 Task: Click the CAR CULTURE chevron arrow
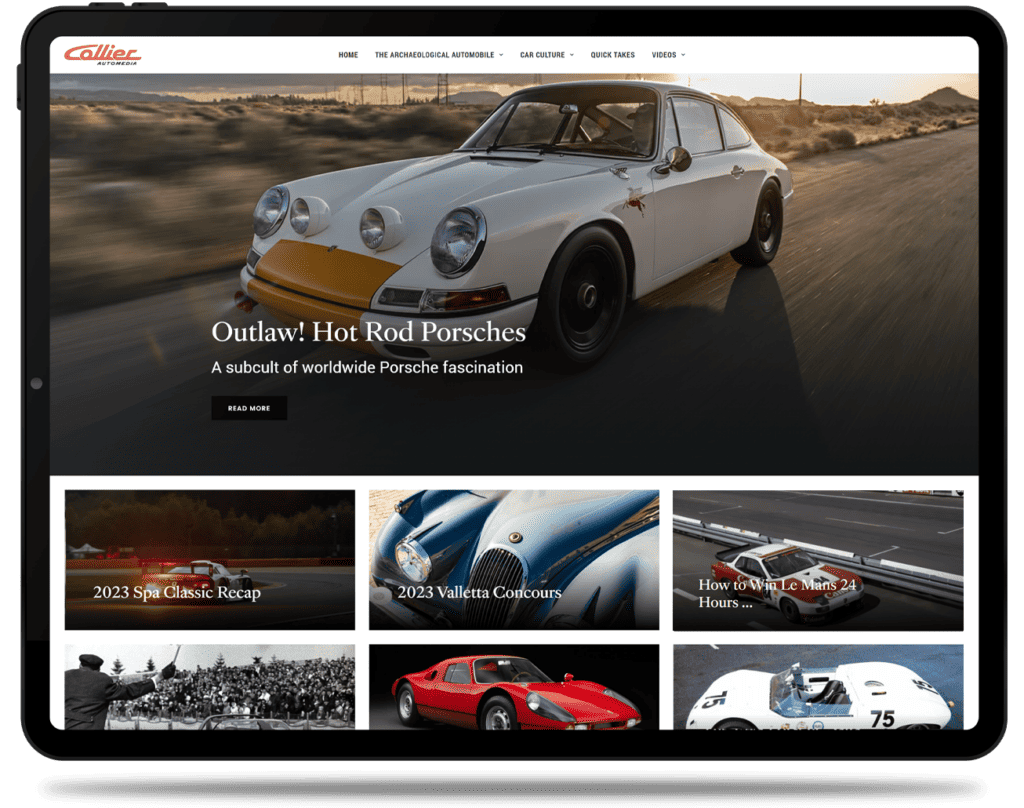[572, 55]
